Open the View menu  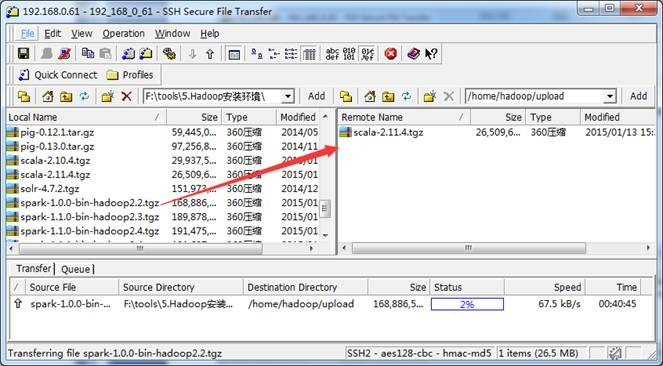click(81, 33)
